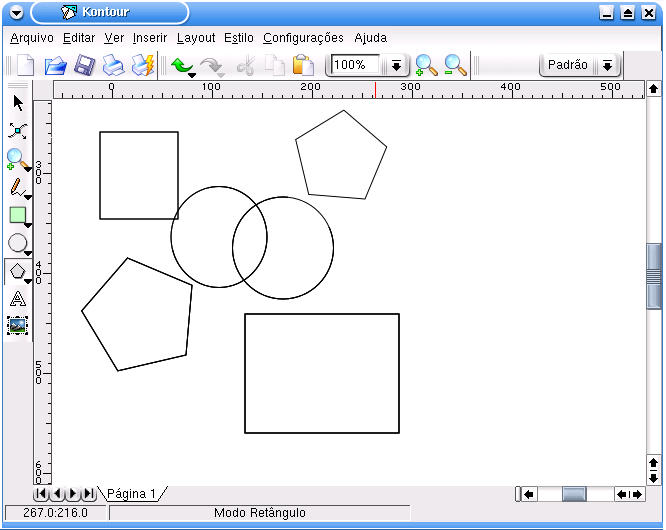
Task: Open a file with the folder icon
Action: (x=56, y=65)
